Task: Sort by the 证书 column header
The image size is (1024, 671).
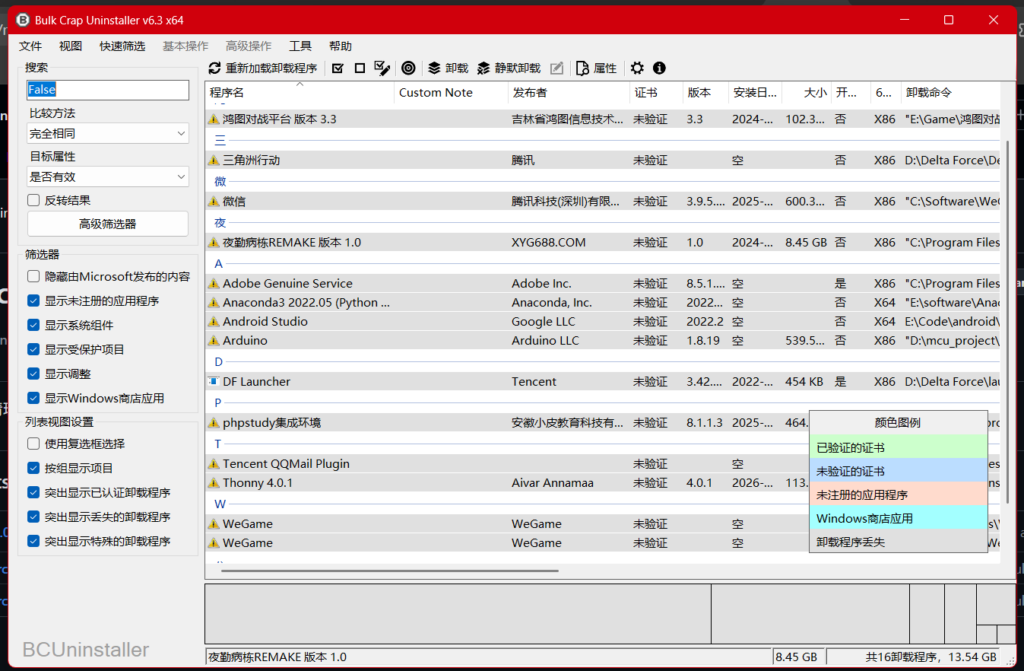Action: pos(656,93)
